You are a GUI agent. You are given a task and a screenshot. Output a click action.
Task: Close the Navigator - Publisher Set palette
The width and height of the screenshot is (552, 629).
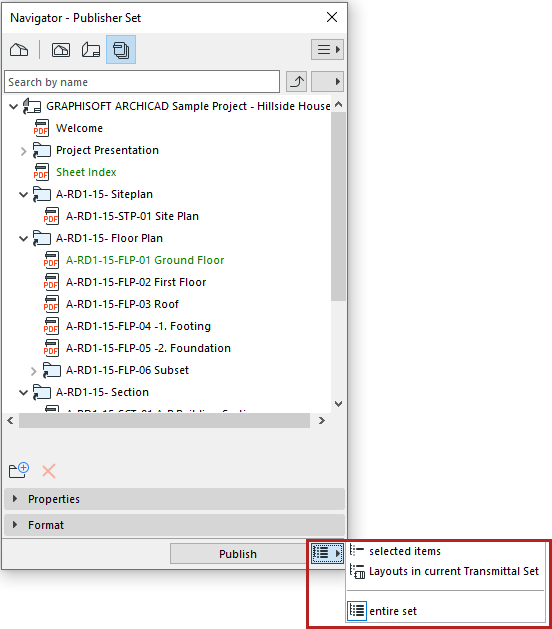[x=332, y=17]
